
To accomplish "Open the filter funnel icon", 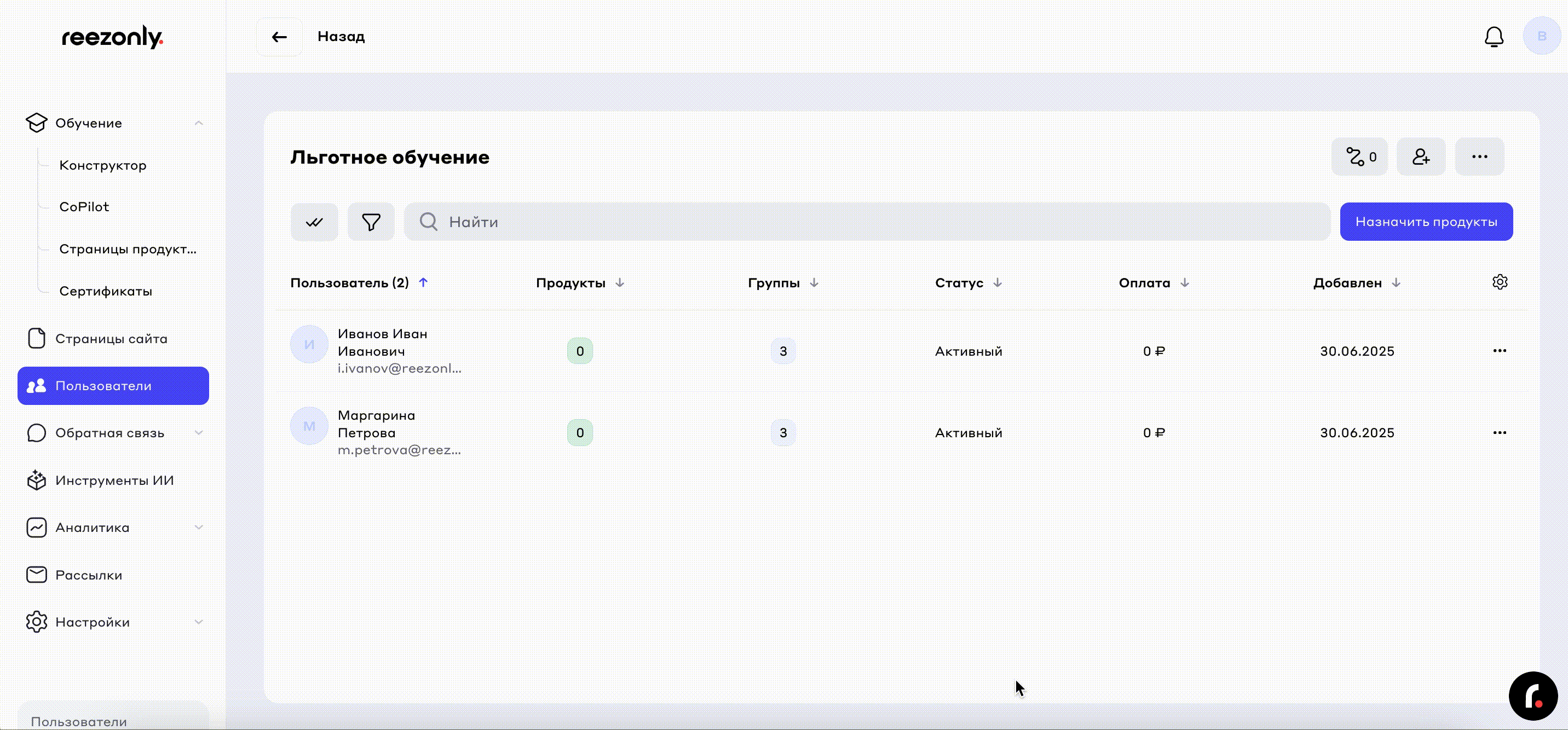I will 371,222.
